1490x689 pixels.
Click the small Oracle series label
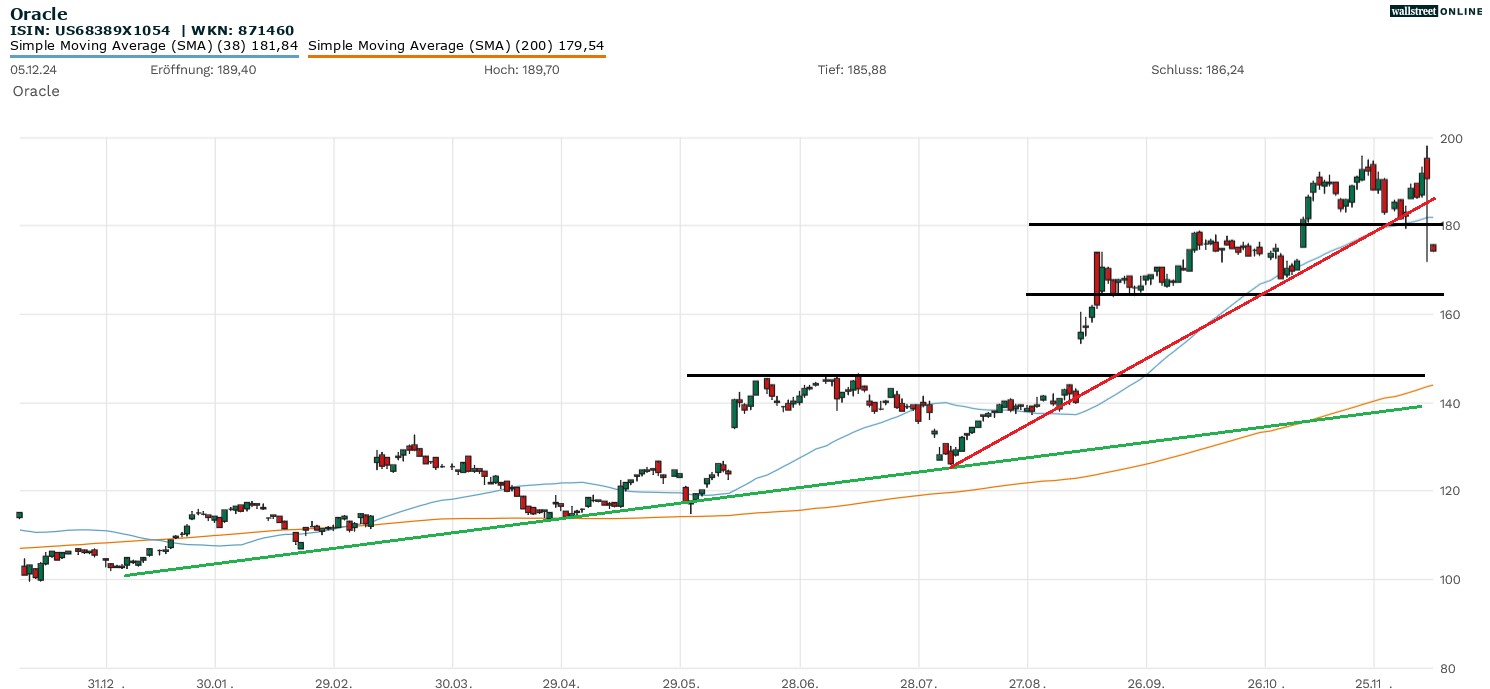pyautogui.click(x=36, y=91)
